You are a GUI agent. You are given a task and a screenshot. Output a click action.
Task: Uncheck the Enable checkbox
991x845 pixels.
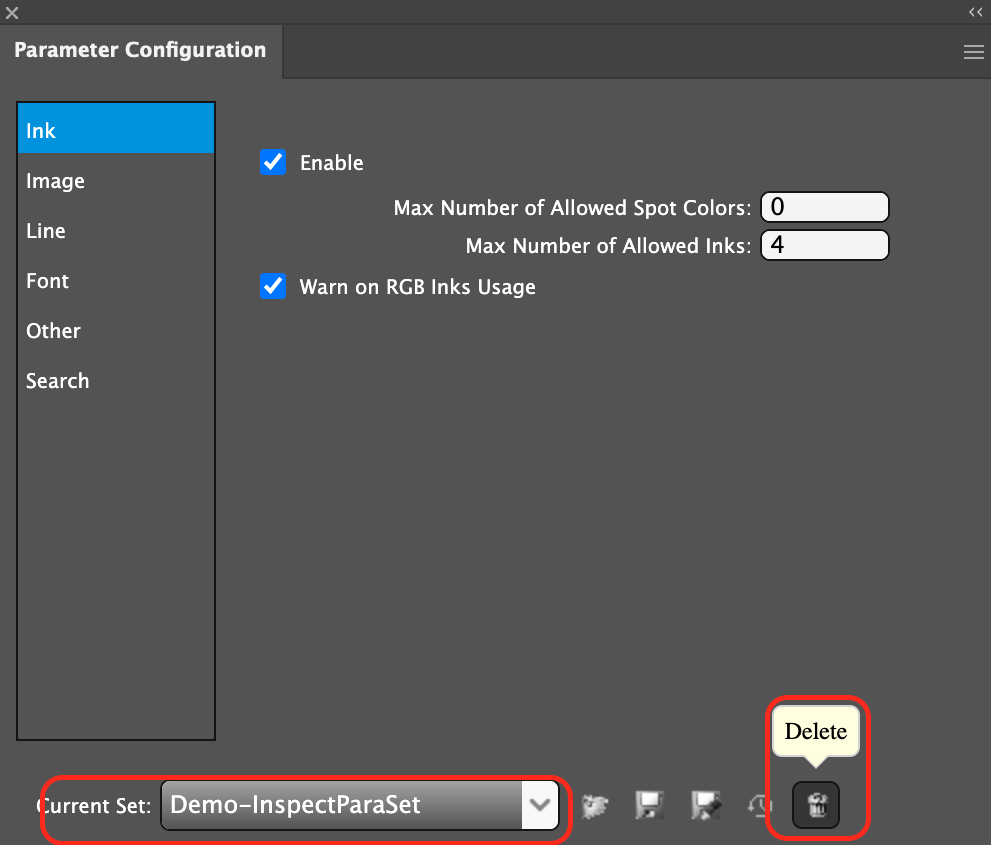pyautogui.click(x=273, y=163)
